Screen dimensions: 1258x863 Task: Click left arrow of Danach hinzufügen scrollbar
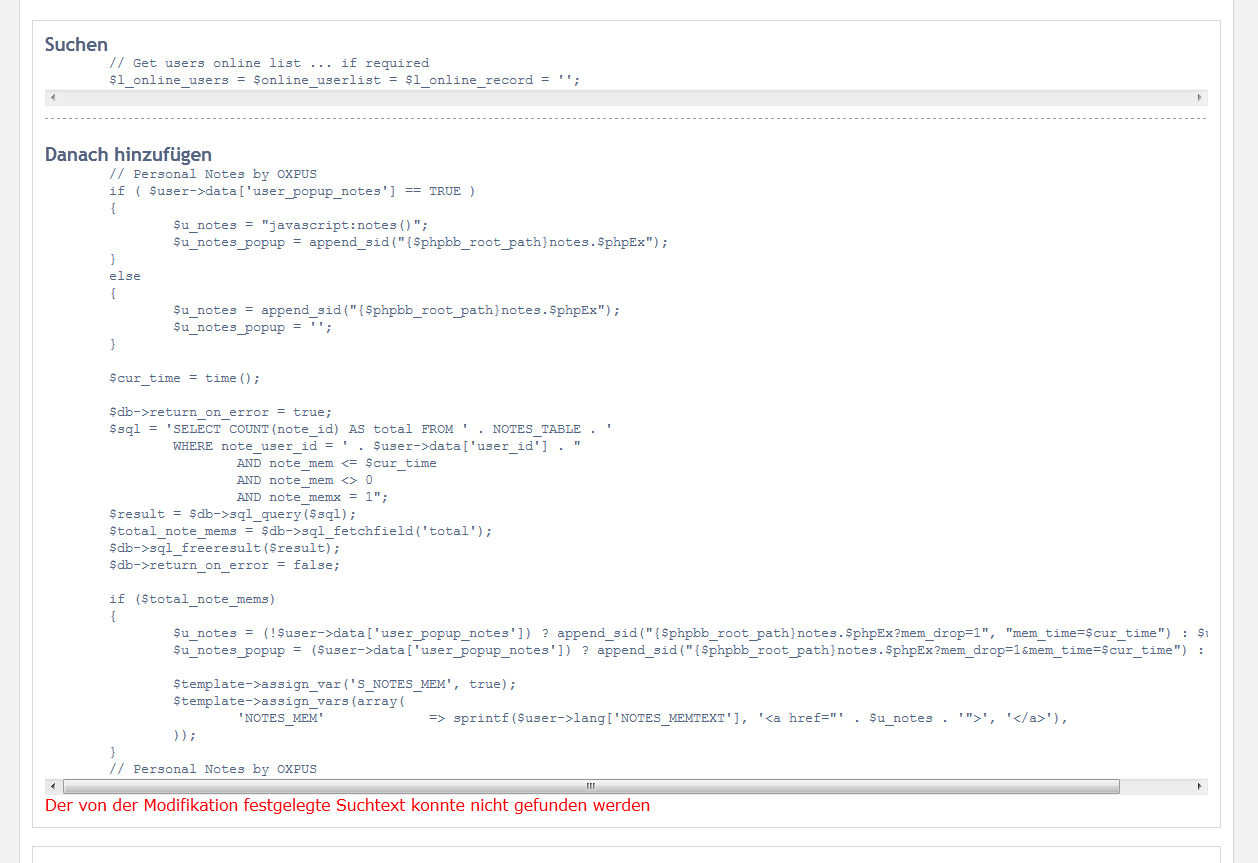[52, 787]
